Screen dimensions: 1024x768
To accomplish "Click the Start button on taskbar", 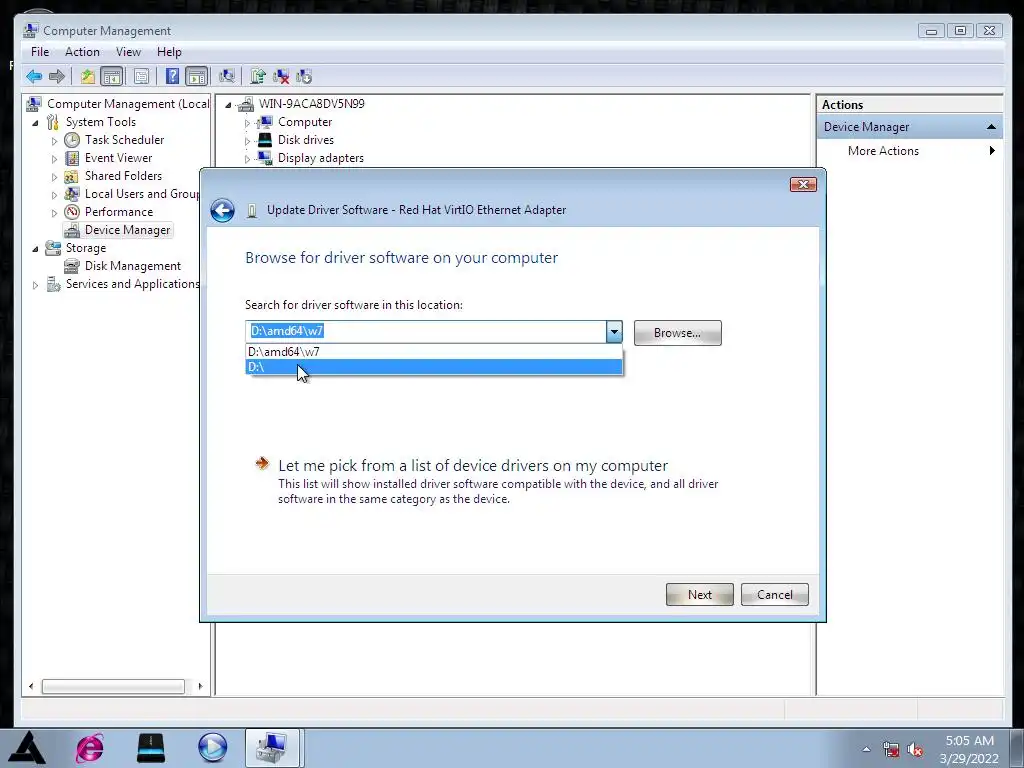I will pyautogui.click(x=27, y=748).
